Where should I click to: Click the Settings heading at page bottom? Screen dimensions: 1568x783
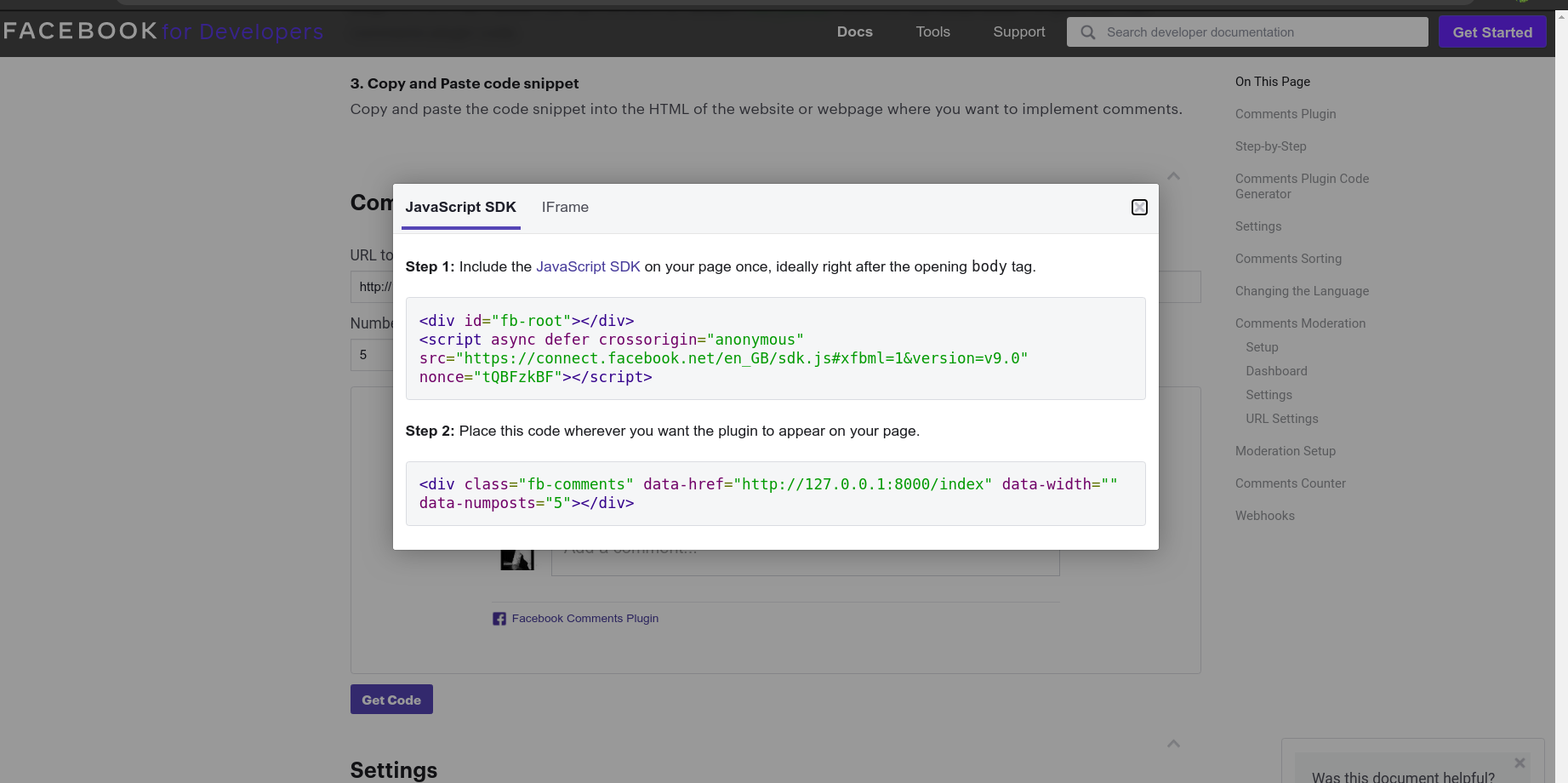[393, 770]
